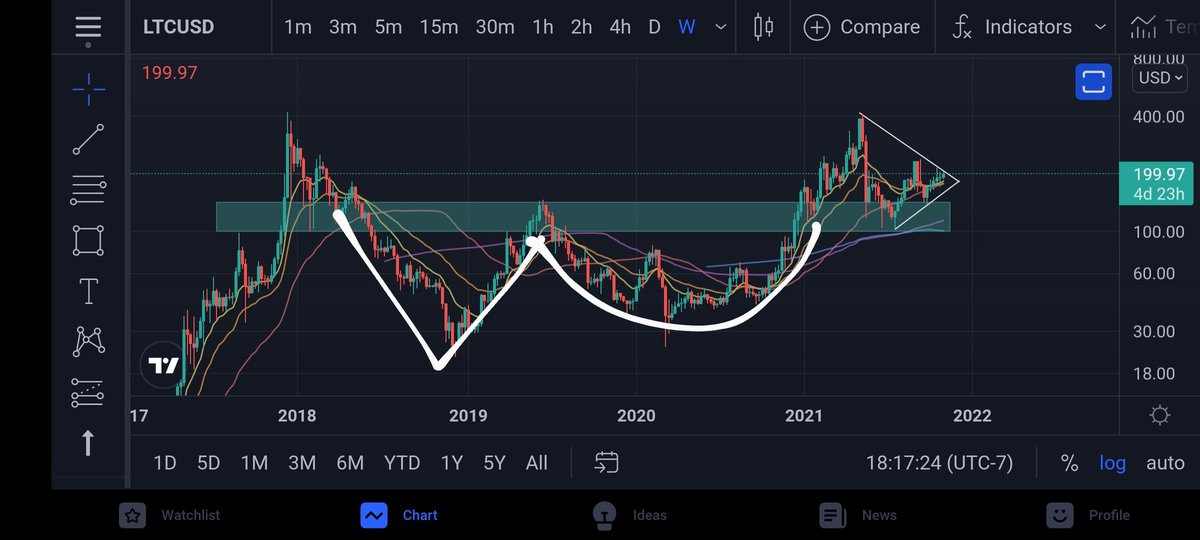The height and width of the screenshot is (540, 1200).
Task: Switch to 1m timeframe
Action: click(298, 27)
